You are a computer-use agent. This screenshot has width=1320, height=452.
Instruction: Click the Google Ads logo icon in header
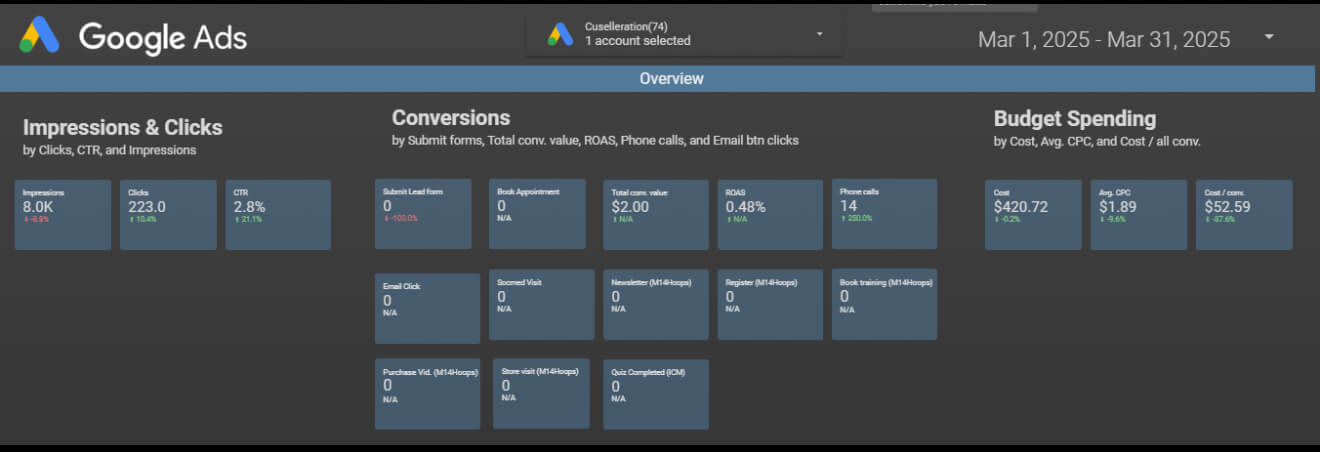(40, 36)
